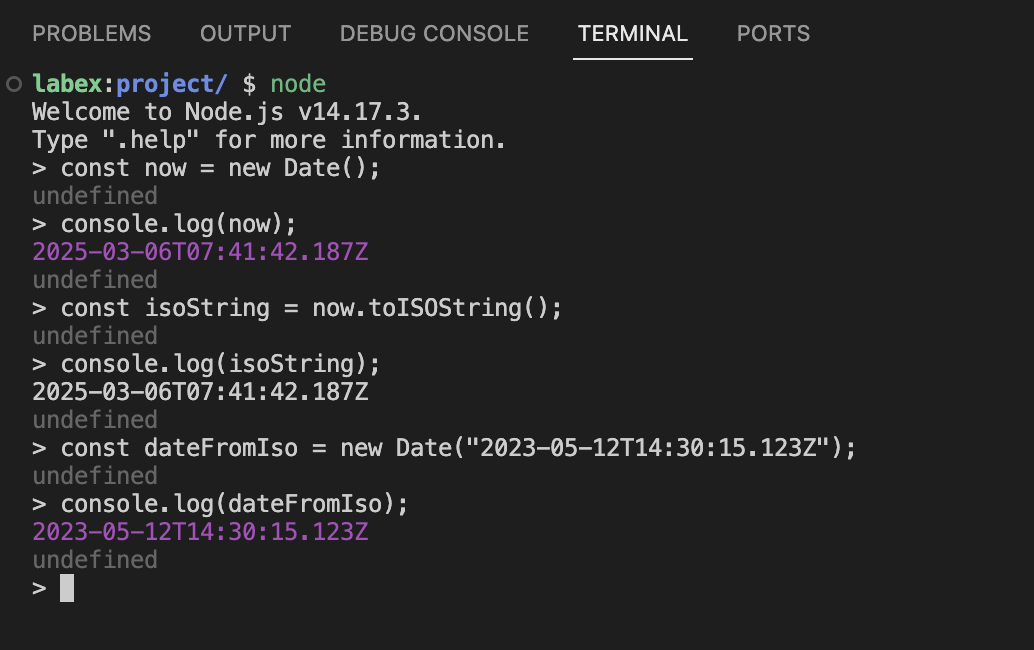
Task: Click the '.help' information line
Action: [x=268, y=140]
